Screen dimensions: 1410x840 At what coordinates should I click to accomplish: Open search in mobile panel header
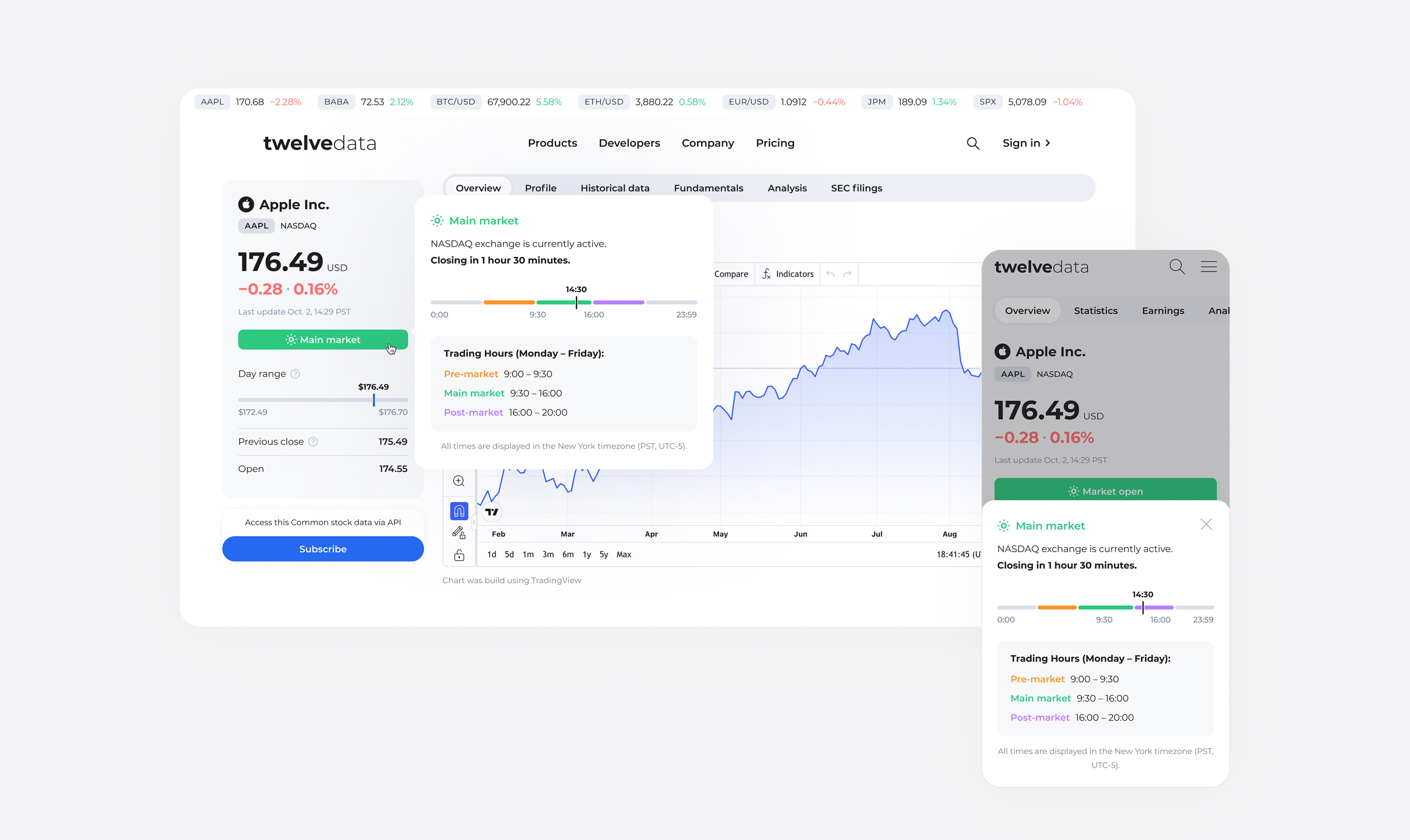[x=1177, y=266]
